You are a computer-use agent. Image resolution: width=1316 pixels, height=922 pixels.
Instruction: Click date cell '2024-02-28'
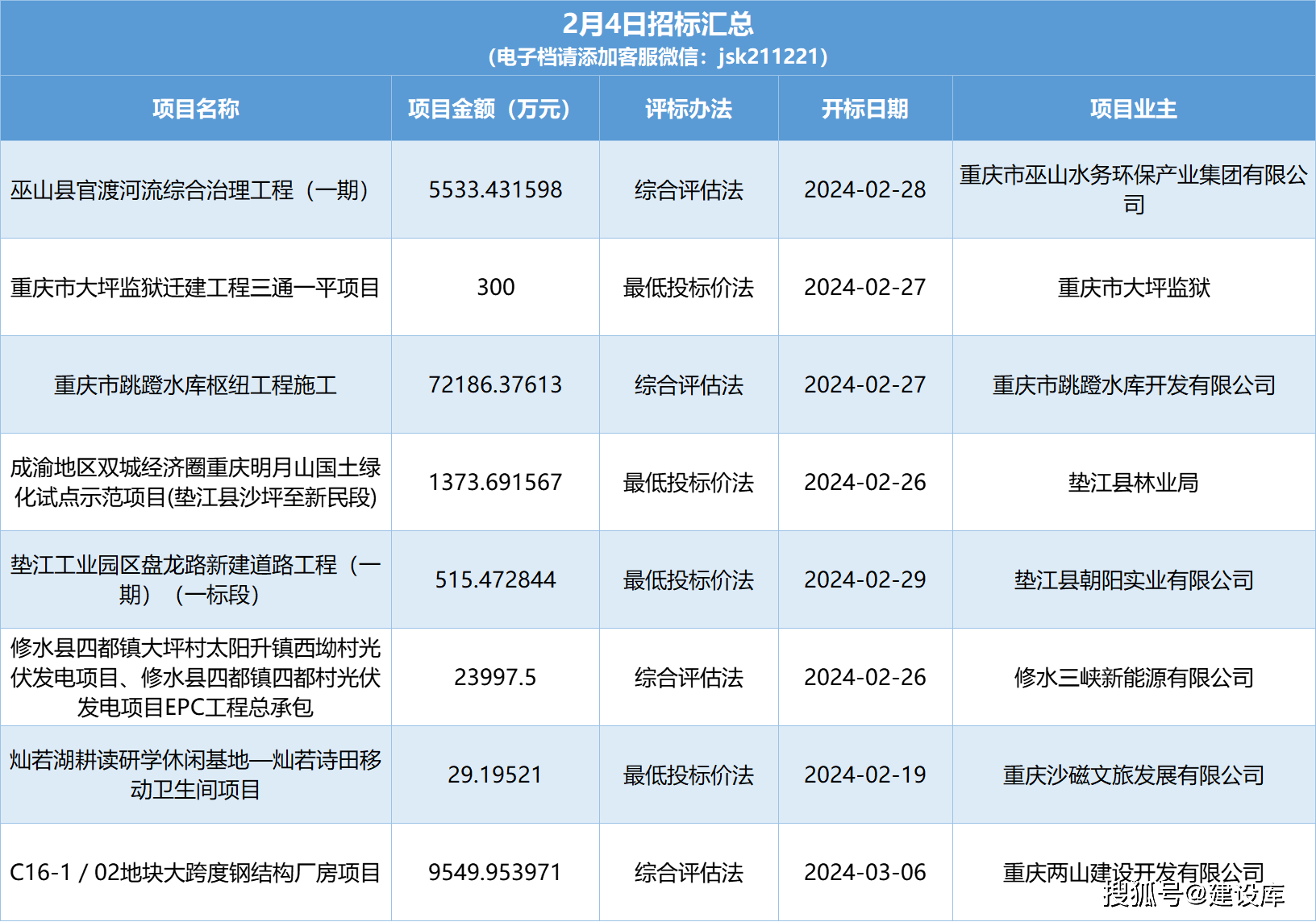865,190
